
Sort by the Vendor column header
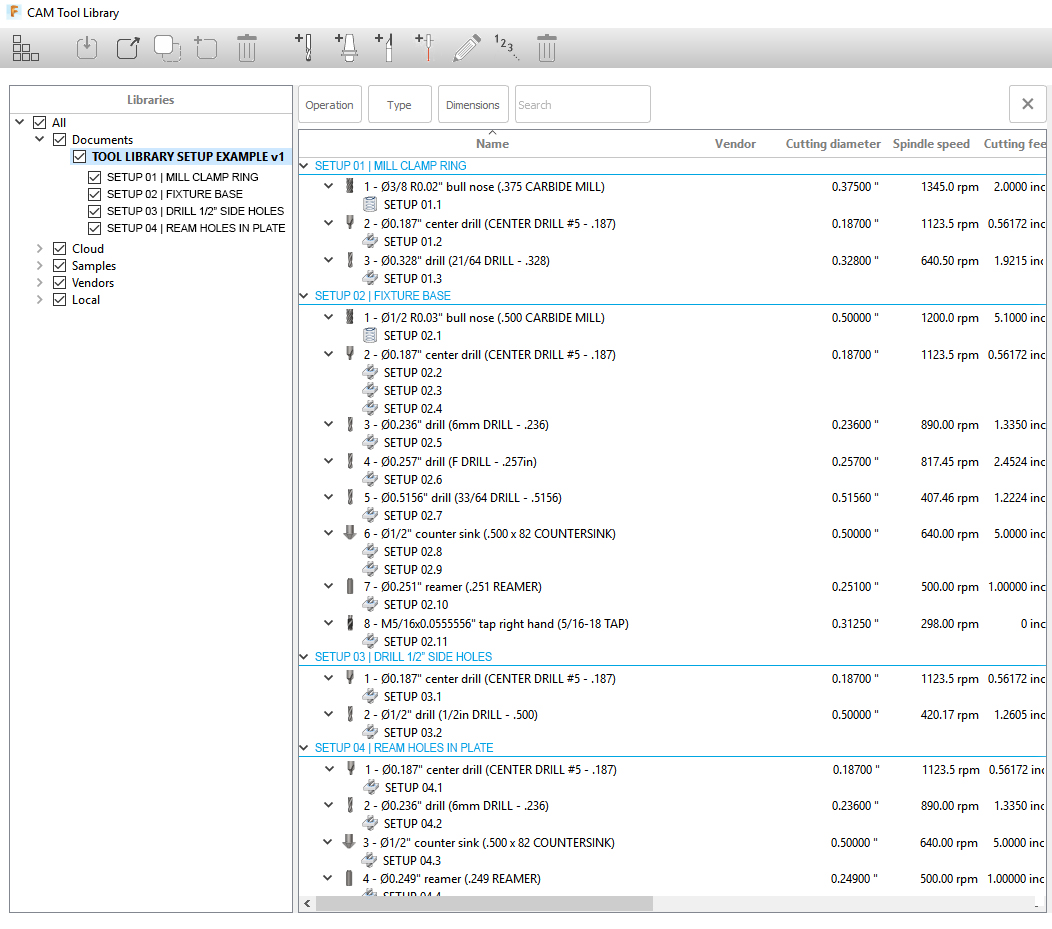tap(735, 144)
